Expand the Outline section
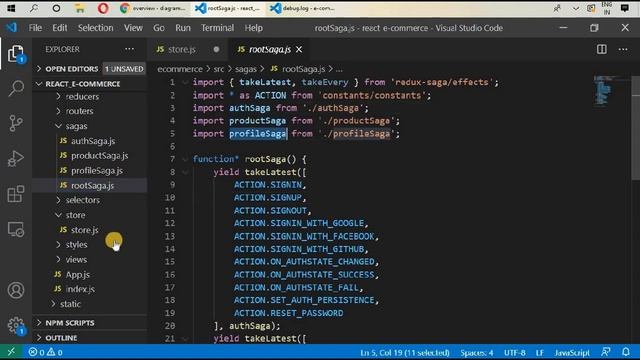 coord(90,338)
